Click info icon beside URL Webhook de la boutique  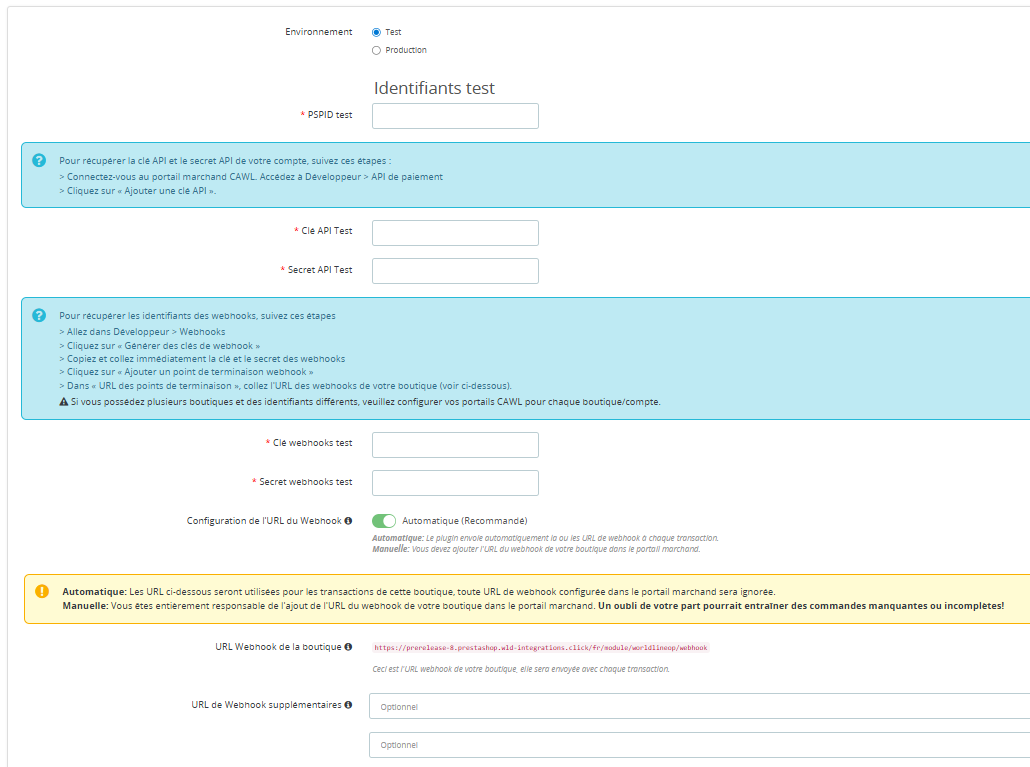click(349, 647)
